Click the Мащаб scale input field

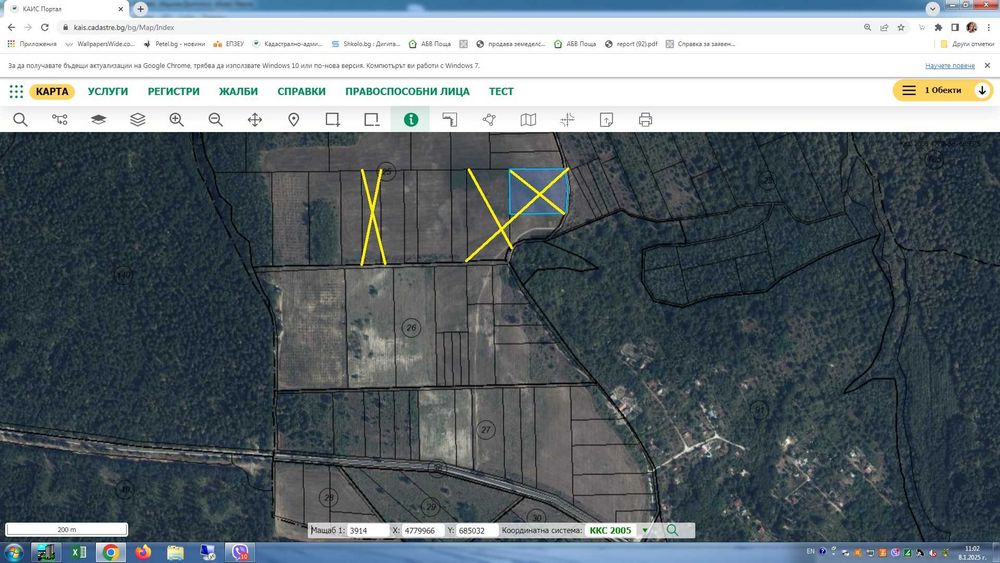coord(368,530)
